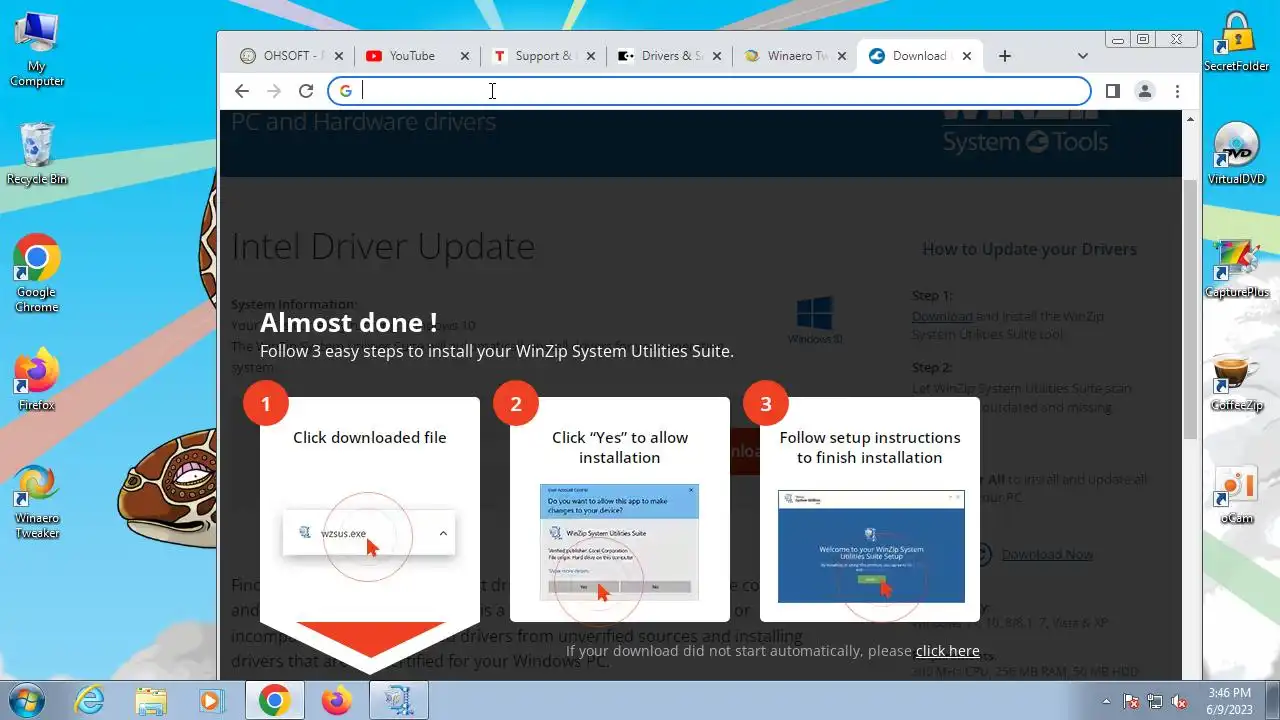Go back to the previous page in Chrome
The image size is (1280, 720).
pyautogui.click(x=242, y=91)
